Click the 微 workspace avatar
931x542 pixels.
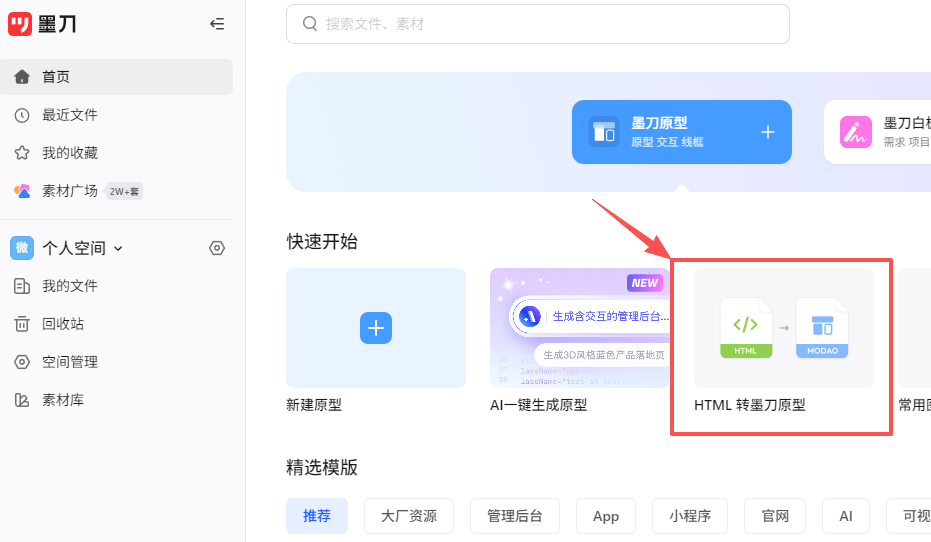(x=22, y=248)
